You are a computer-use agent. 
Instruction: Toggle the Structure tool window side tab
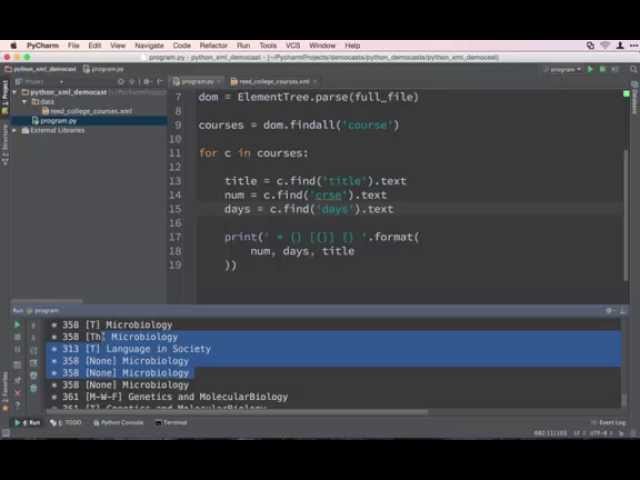(x=5, y=144)
